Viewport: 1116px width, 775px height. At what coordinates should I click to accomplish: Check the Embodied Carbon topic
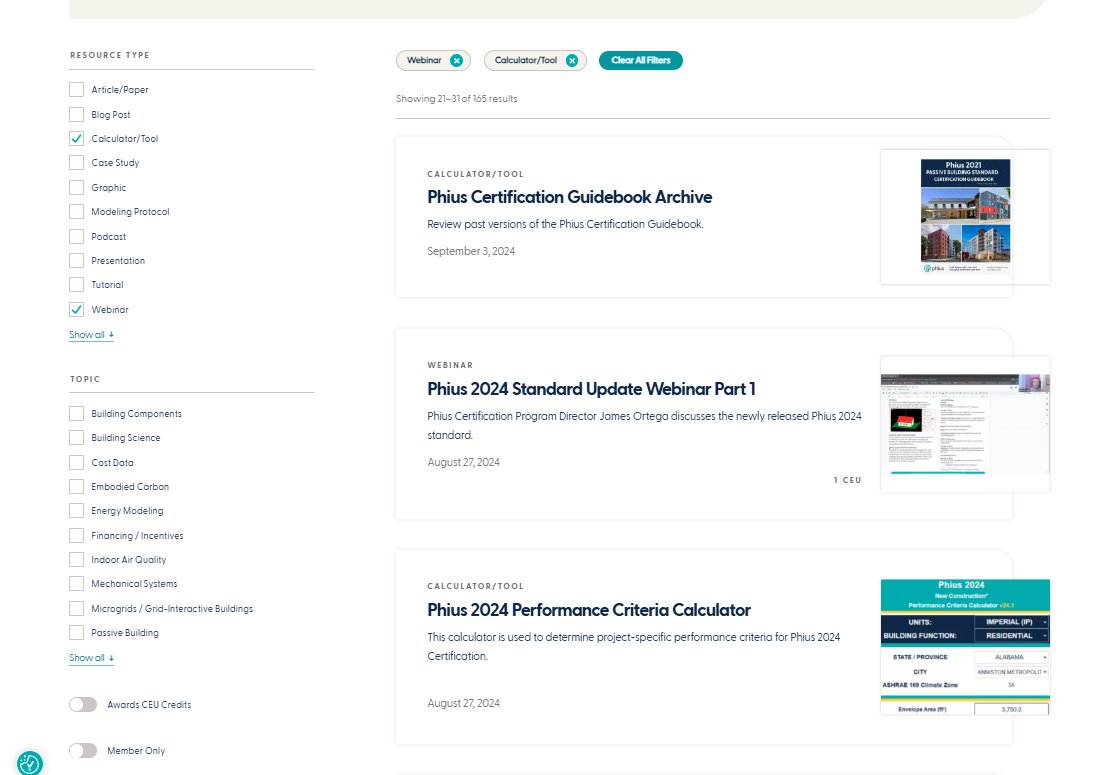pos(76,486)
